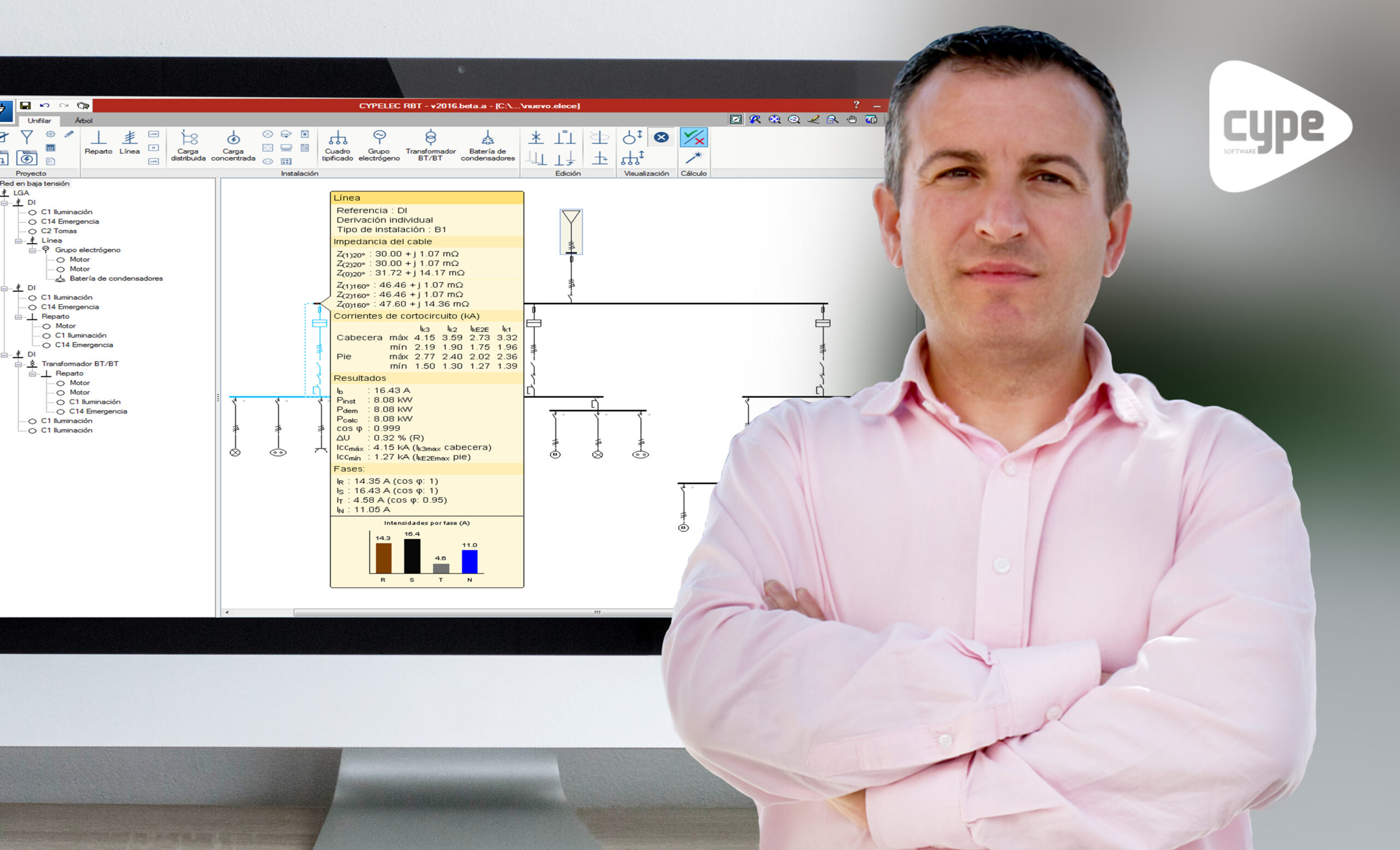Select the zoom extents magnifier icon
Screen dimensions: 1400x850
[x=774, y=119]
